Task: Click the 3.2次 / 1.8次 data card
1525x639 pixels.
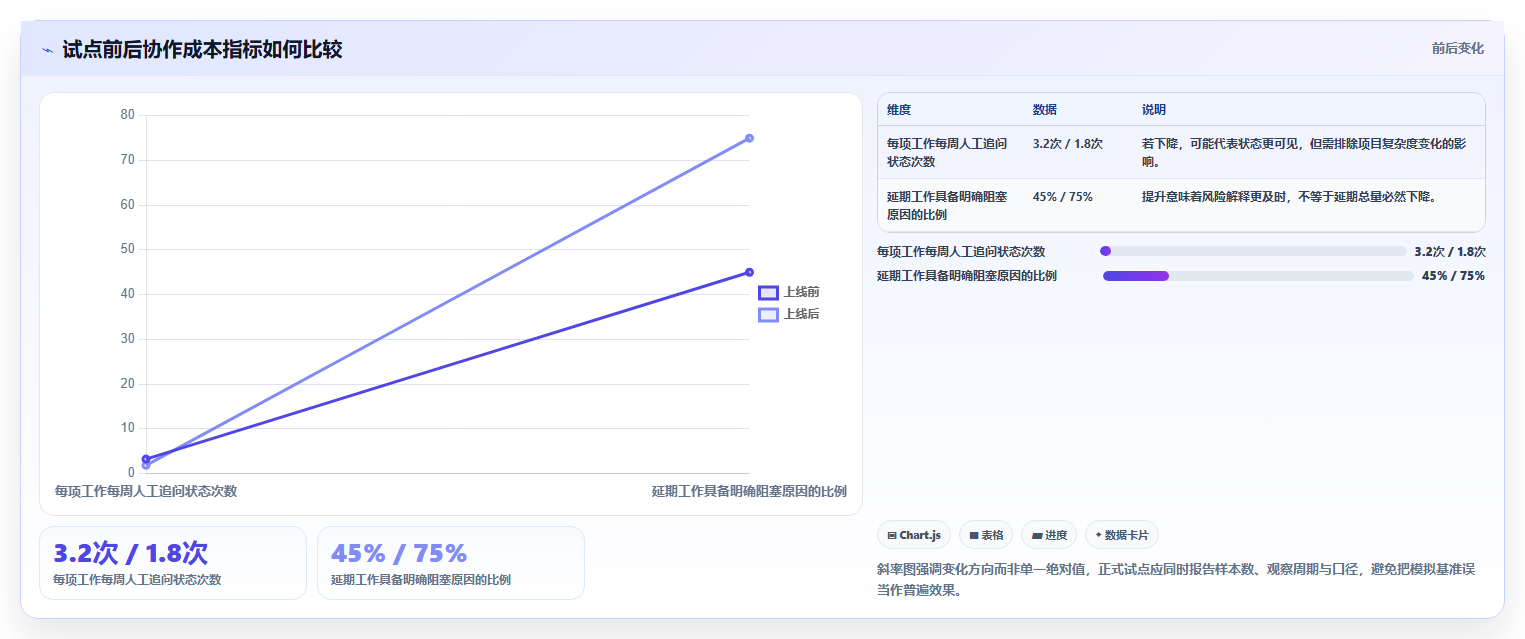Action: click(x=173, y=563)
